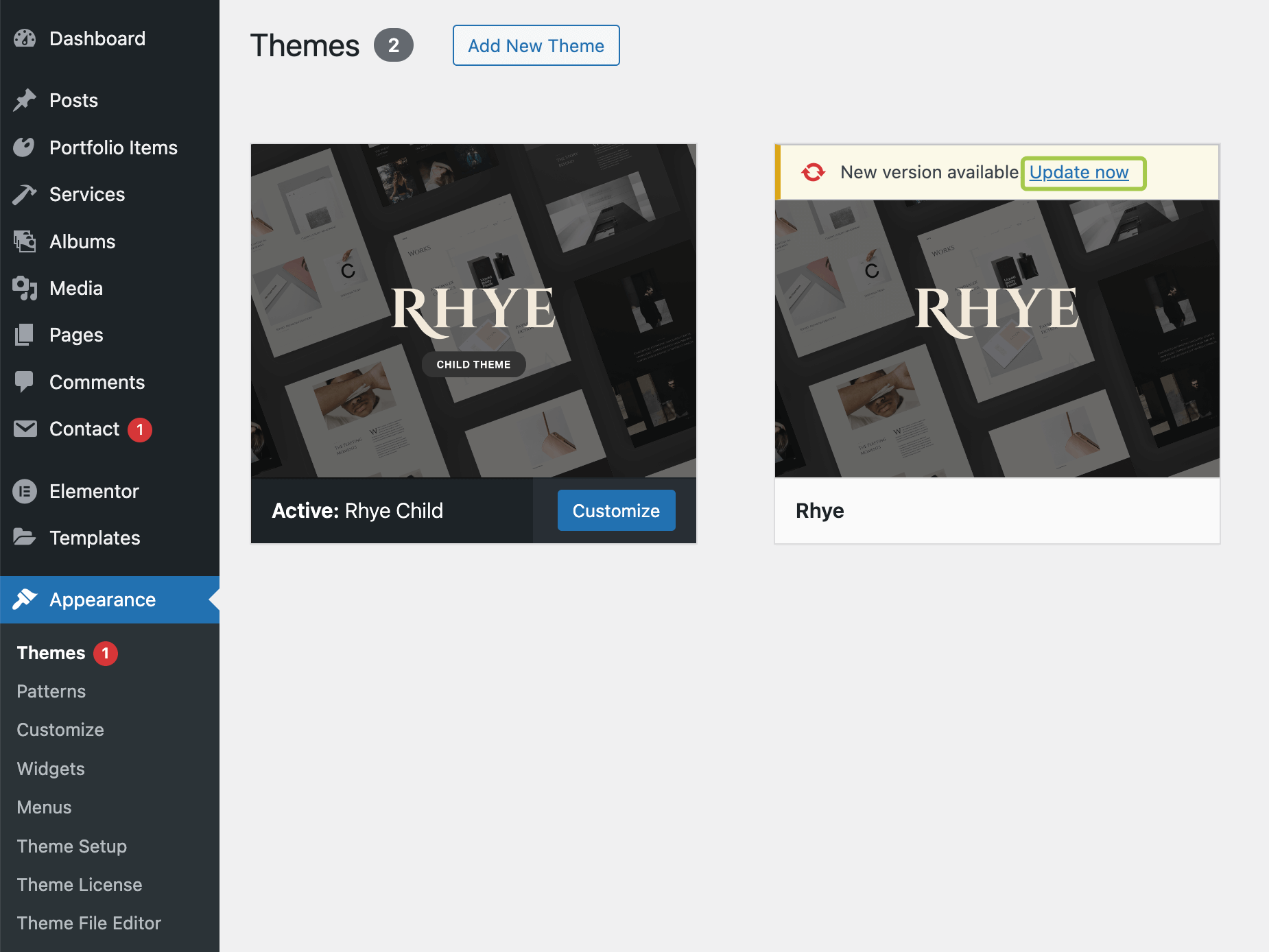Click the blue Customize button
1269x952 pixels.
[616, 510]
